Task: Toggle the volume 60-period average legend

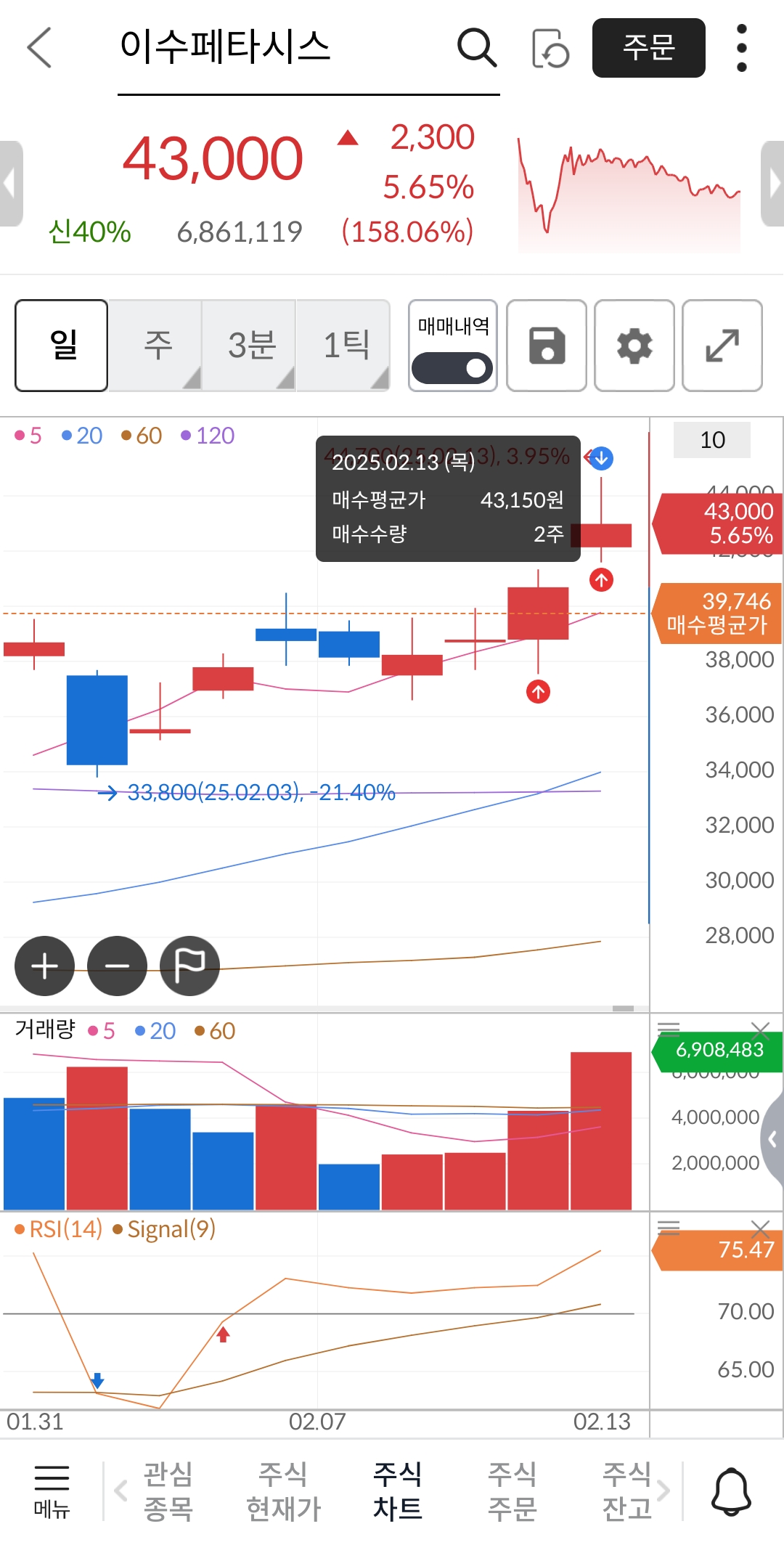Action: 215,1031
